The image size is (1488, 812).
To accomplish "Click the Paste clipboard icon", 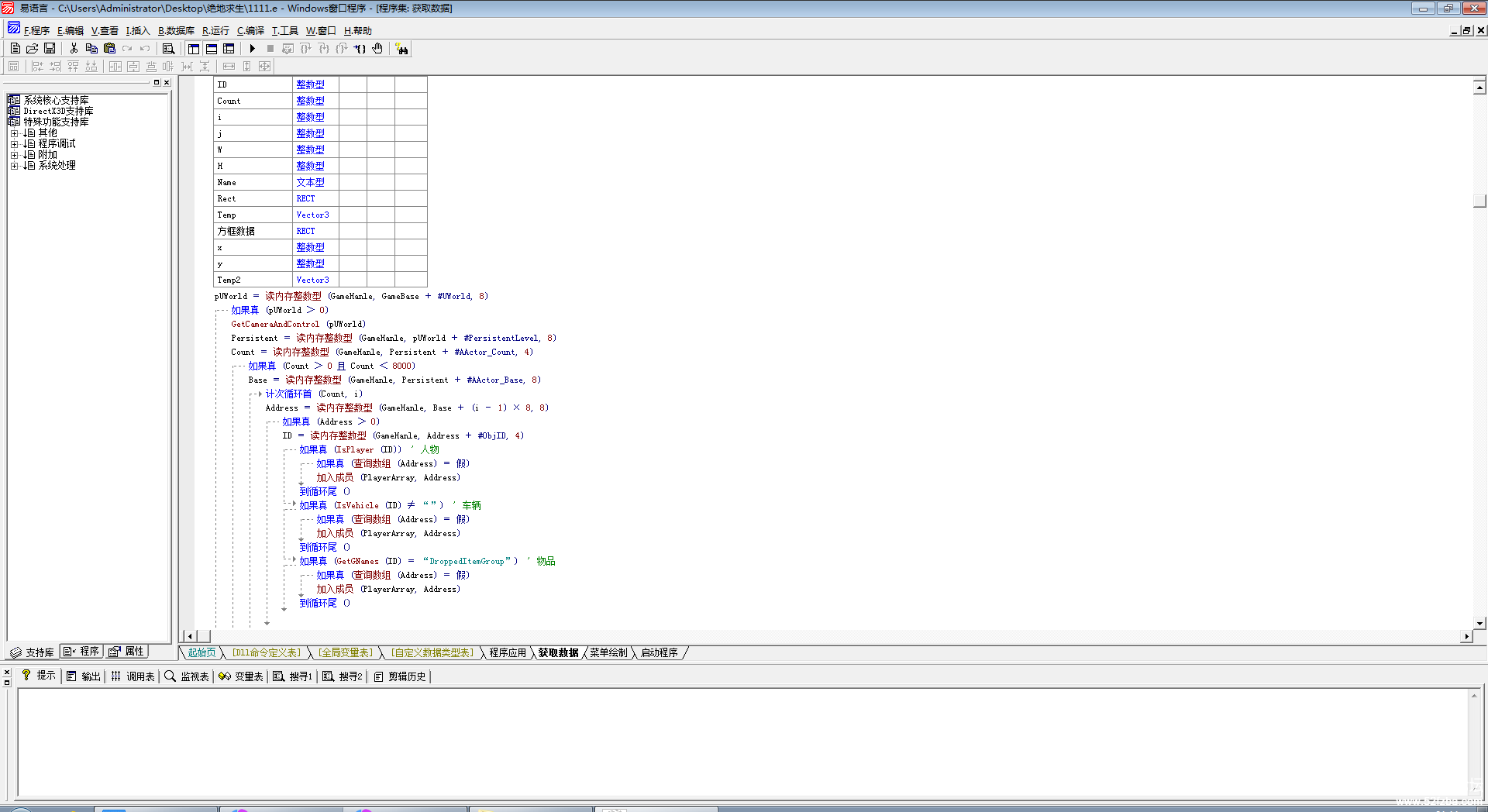I will tap(109, 49).
